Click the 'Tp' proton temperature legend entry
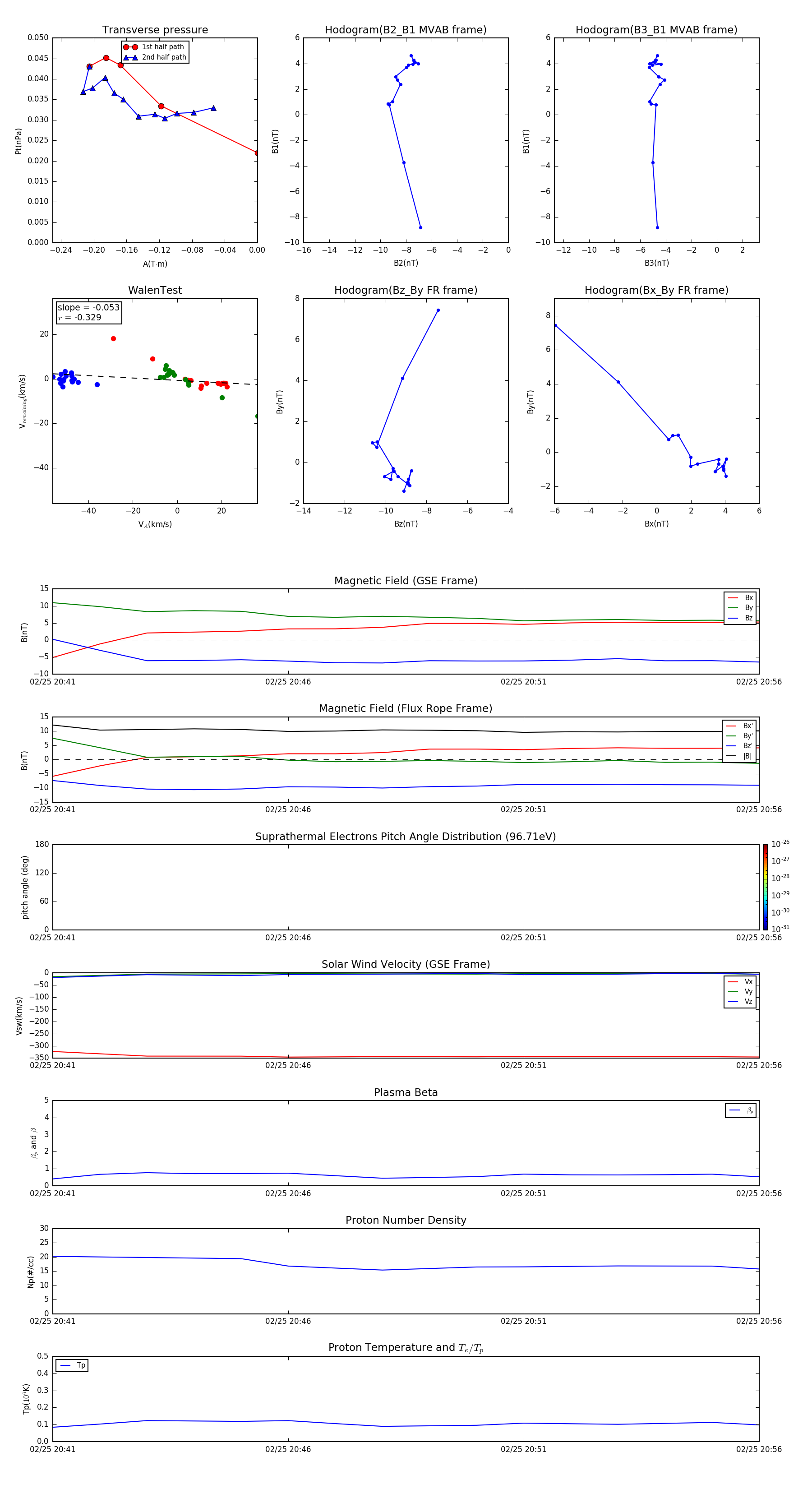 pos(72,1365)
